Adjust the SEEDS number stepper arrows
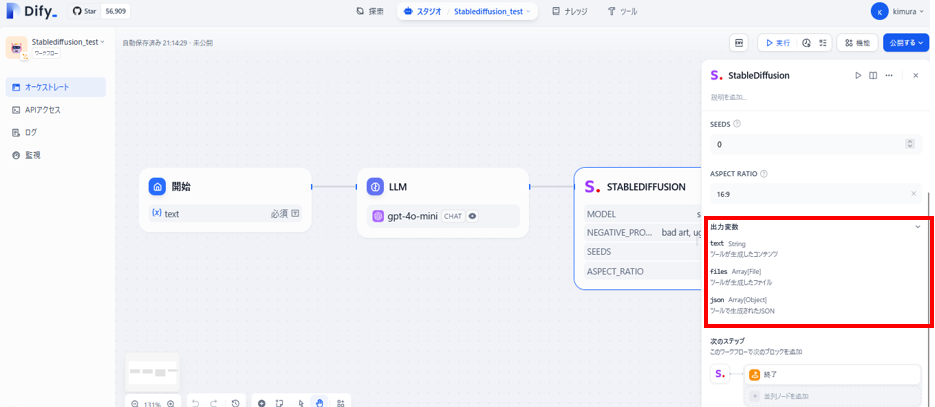935x407 pixels. coord(909,144)
